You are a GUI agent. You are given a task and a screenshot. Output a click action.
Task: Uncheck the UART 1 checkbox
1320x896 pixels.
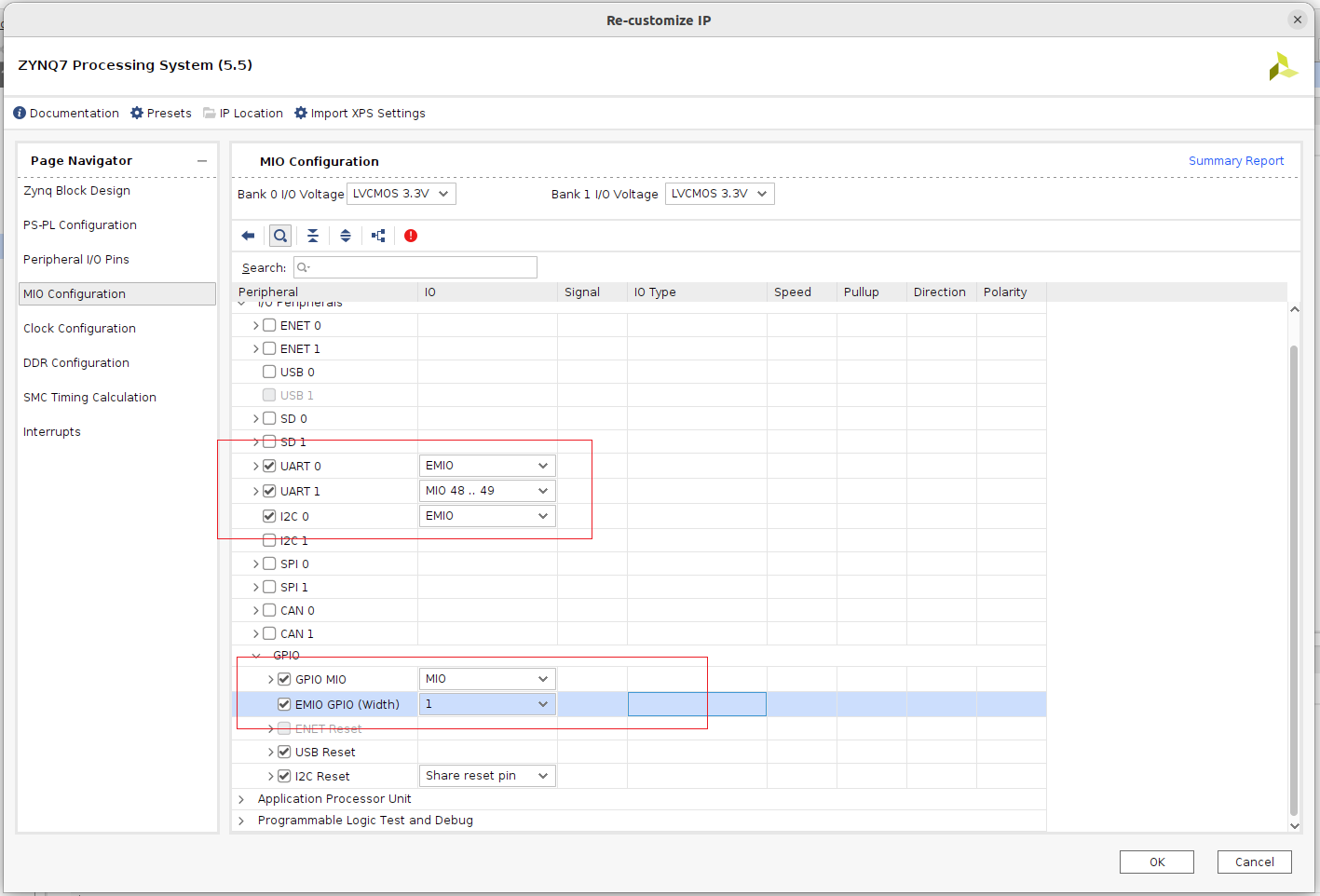coord(269,491)
